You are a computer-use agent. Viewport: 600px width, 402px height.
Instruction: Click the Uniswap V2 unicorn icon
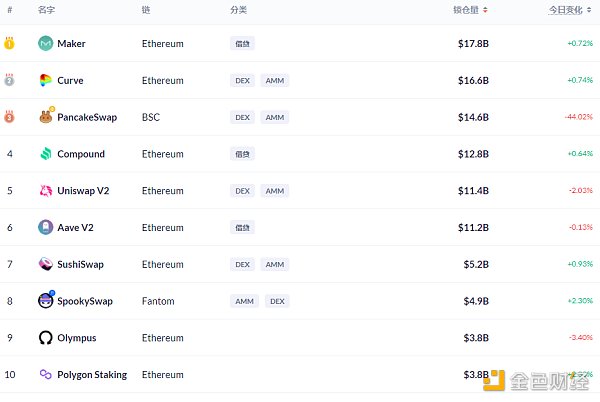46,191
